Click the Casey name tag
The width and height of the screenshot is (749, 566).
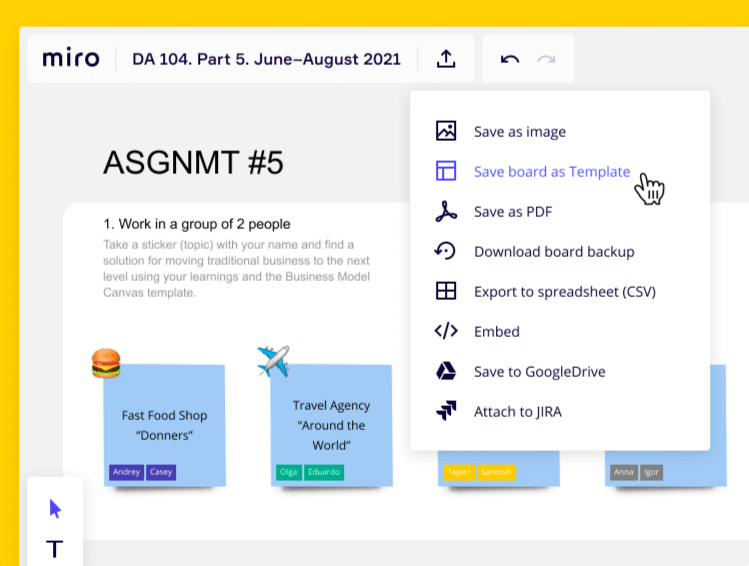point(160,472)
